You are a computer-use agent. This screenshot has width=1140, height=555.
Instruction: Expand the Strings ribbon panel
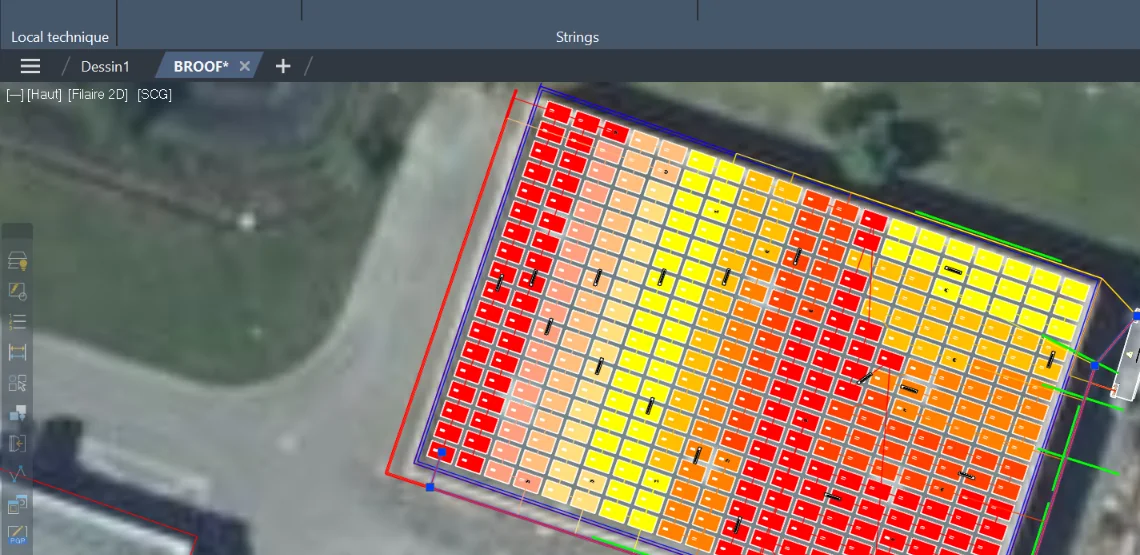click(x=577, y=37)
